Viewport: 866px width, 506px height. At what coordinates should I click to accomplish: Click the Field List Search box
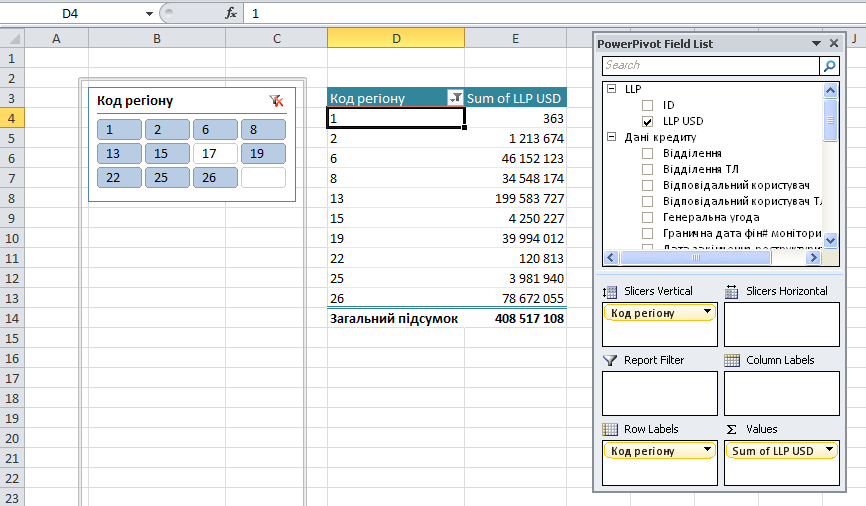click(710, 66)
